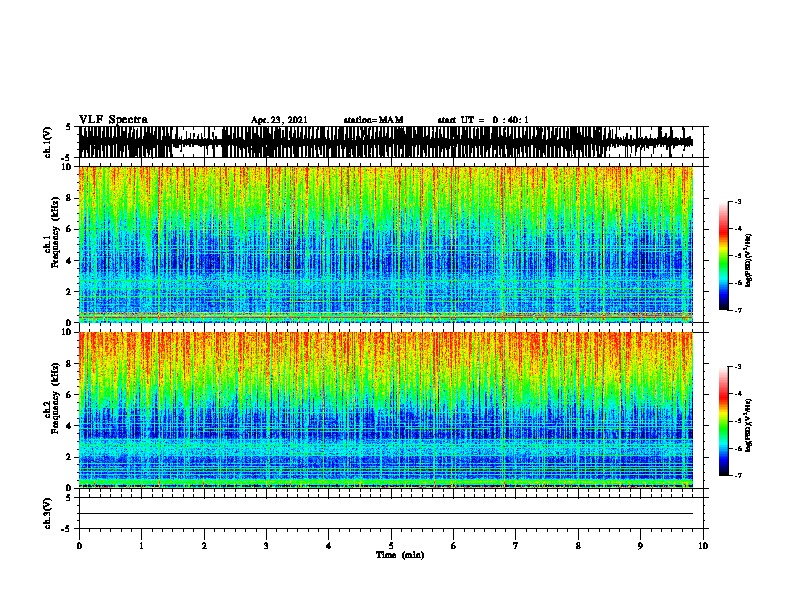Click the flat ch.3 voltage trace line

[386, 514]
